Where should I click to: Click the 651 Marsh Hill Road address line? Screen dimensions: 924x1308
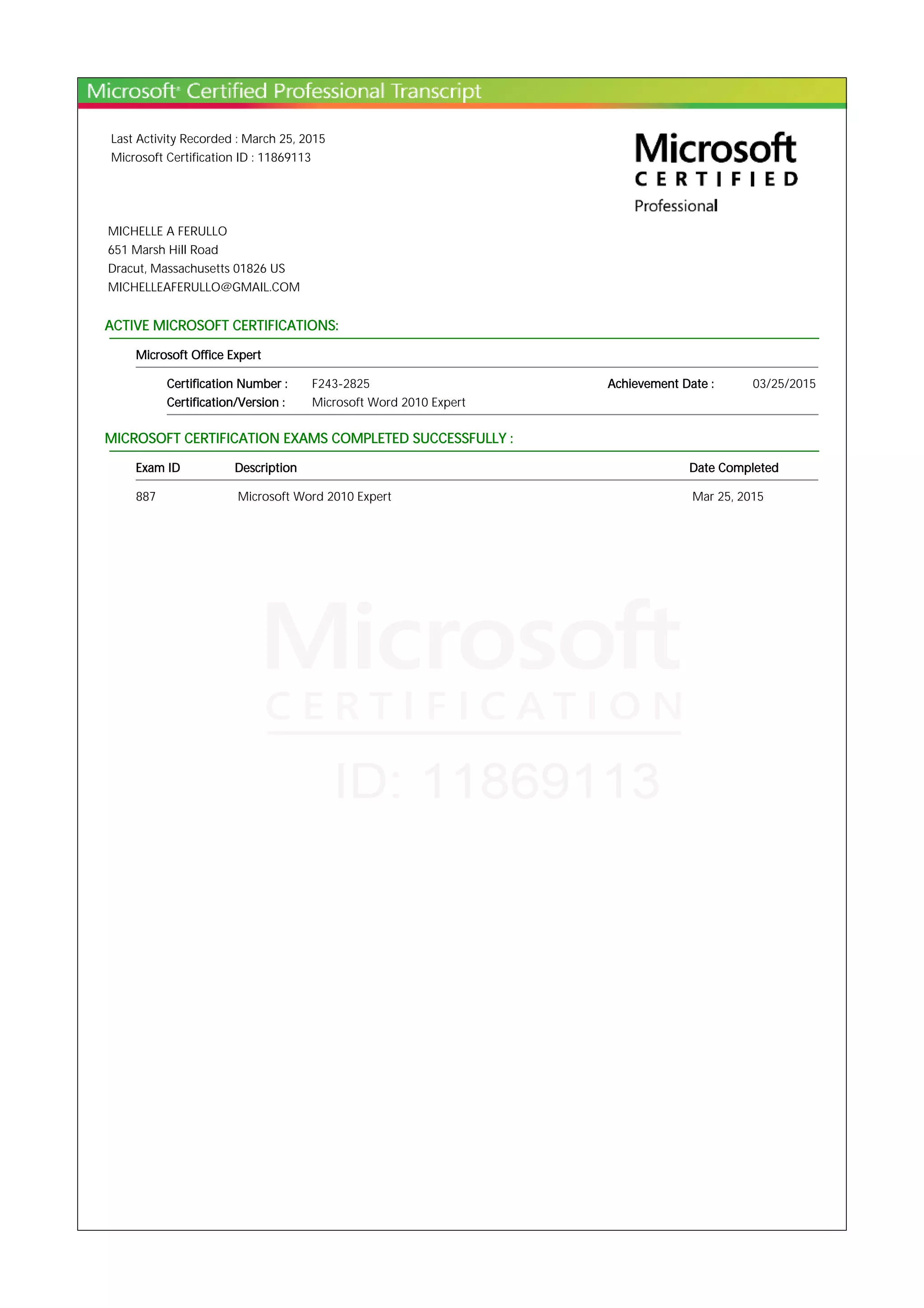pyautogui.click(x=163, y=250)
